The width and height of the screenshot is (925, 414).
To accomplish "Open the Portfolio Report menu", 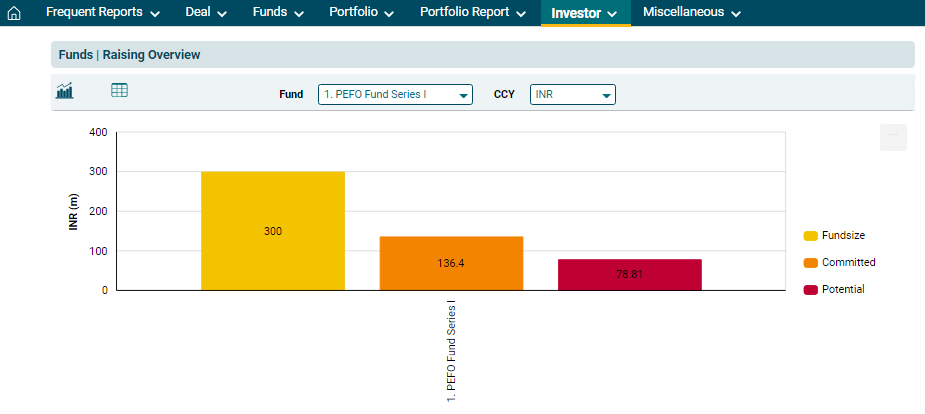I will [x=473, y=13].
